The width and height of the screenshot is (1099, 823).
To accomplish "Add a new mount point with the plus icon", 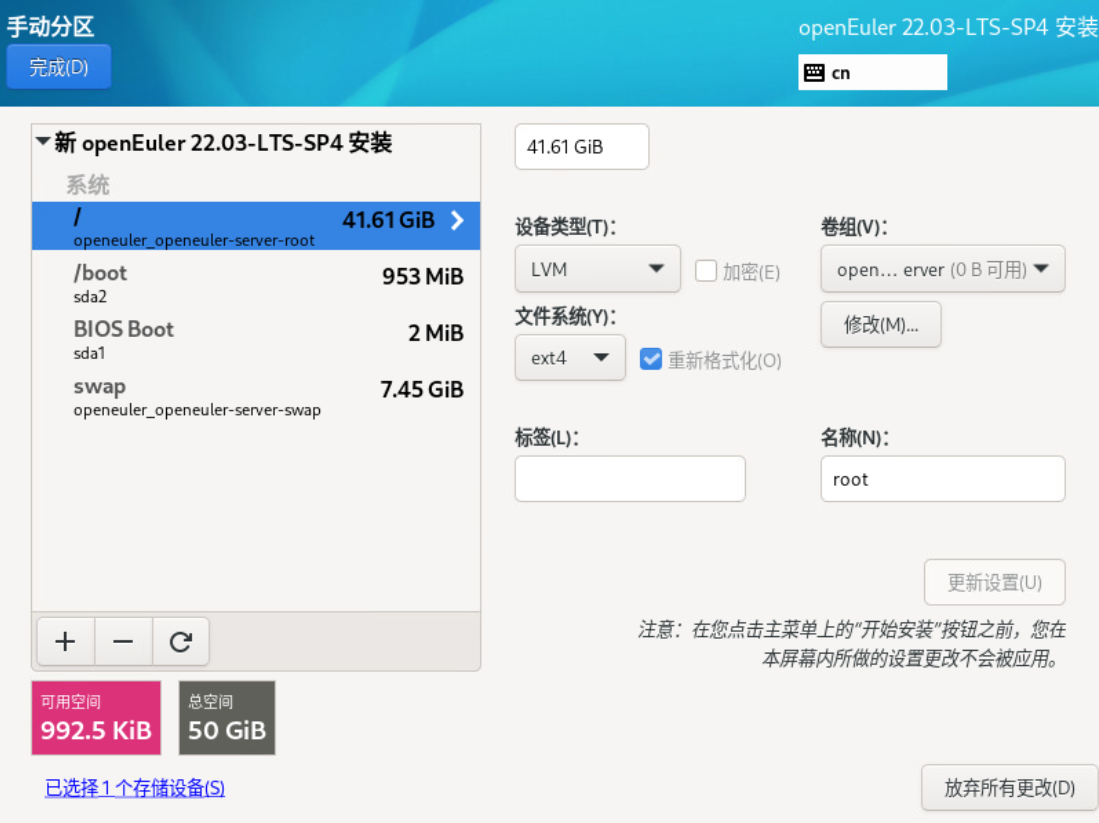I will [65, 641].
